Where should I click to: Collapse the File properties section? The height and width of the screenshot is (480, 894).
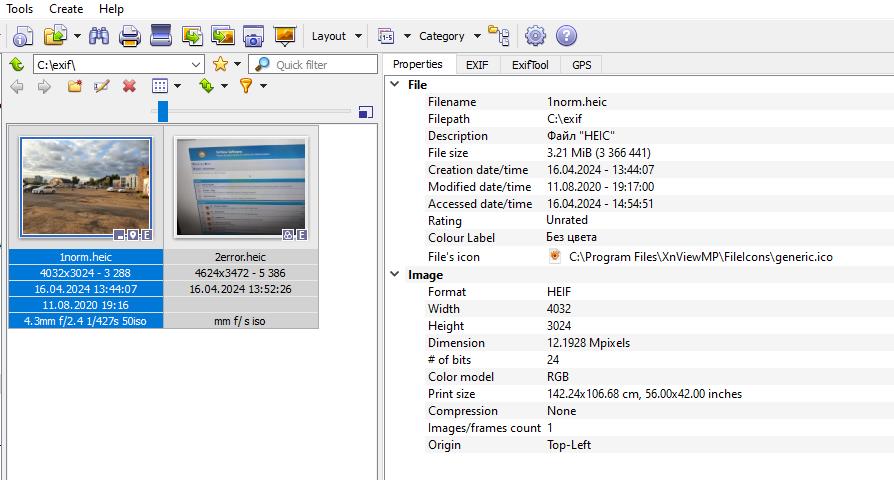393,85
